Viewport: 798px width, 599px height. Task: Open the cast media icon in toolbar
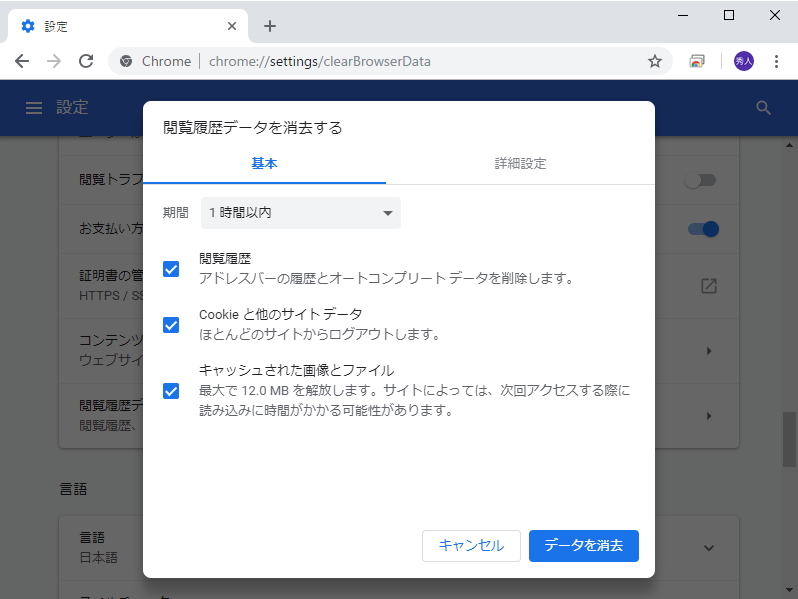pos(697,62)
